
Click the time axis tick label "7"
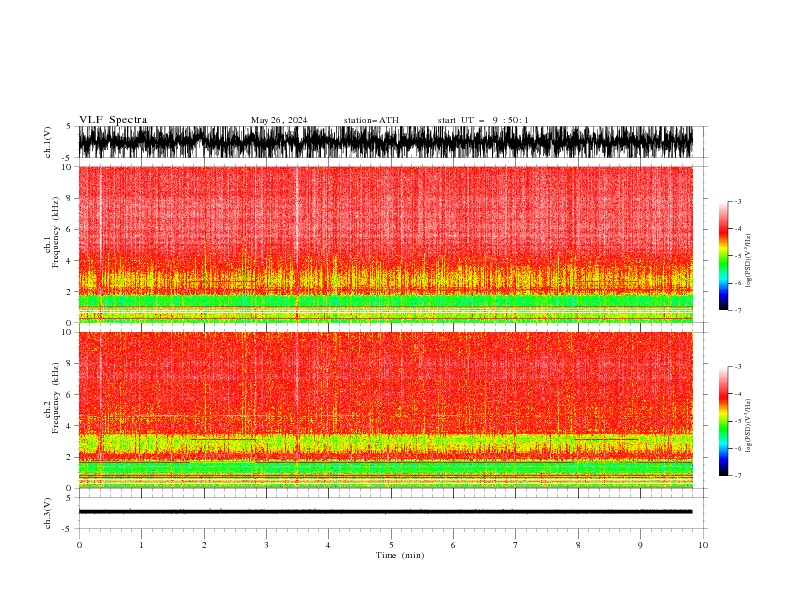tap(516, 545)
